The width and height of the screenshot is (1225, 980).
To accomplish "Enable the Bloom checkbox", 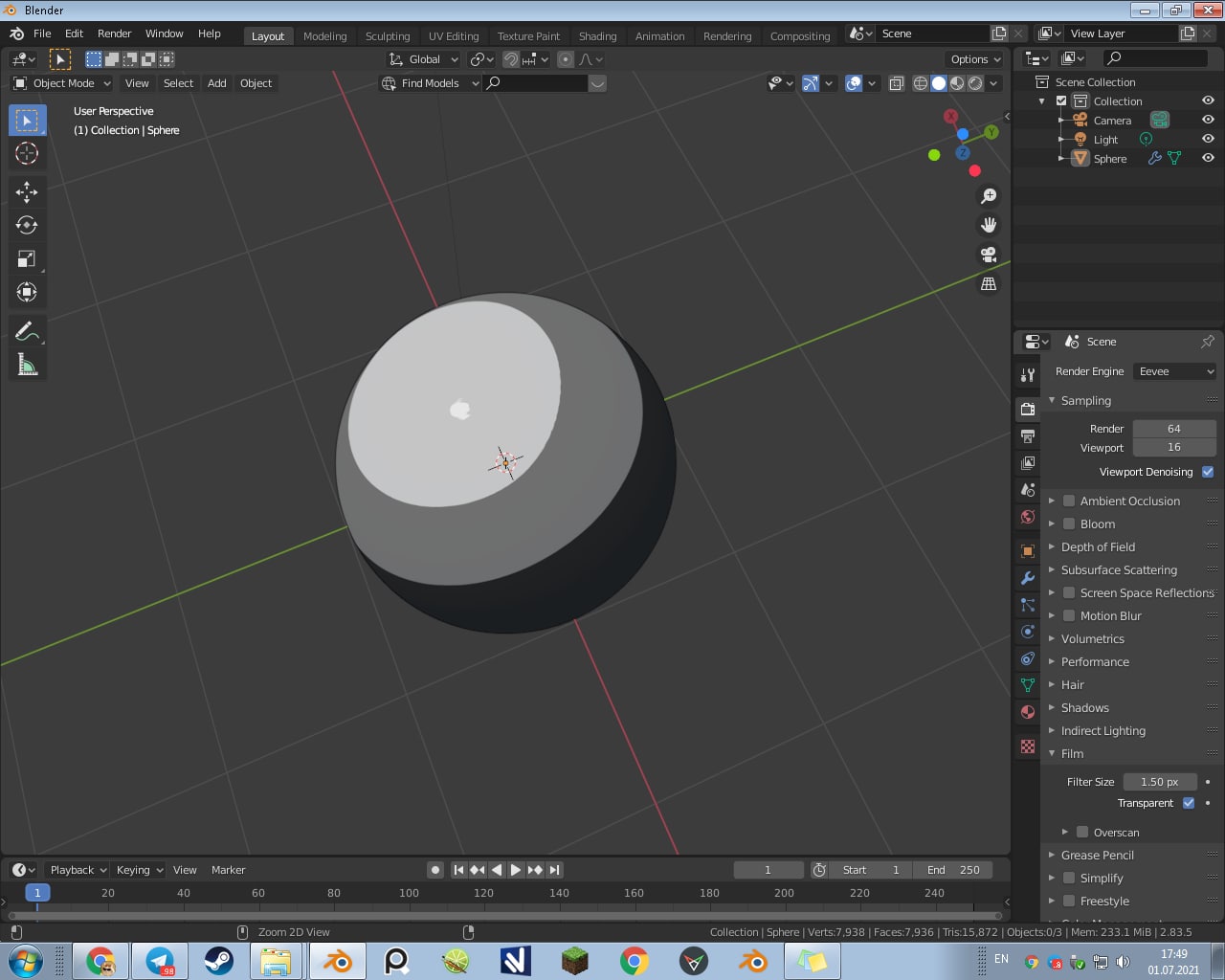I will (1069, 524).
